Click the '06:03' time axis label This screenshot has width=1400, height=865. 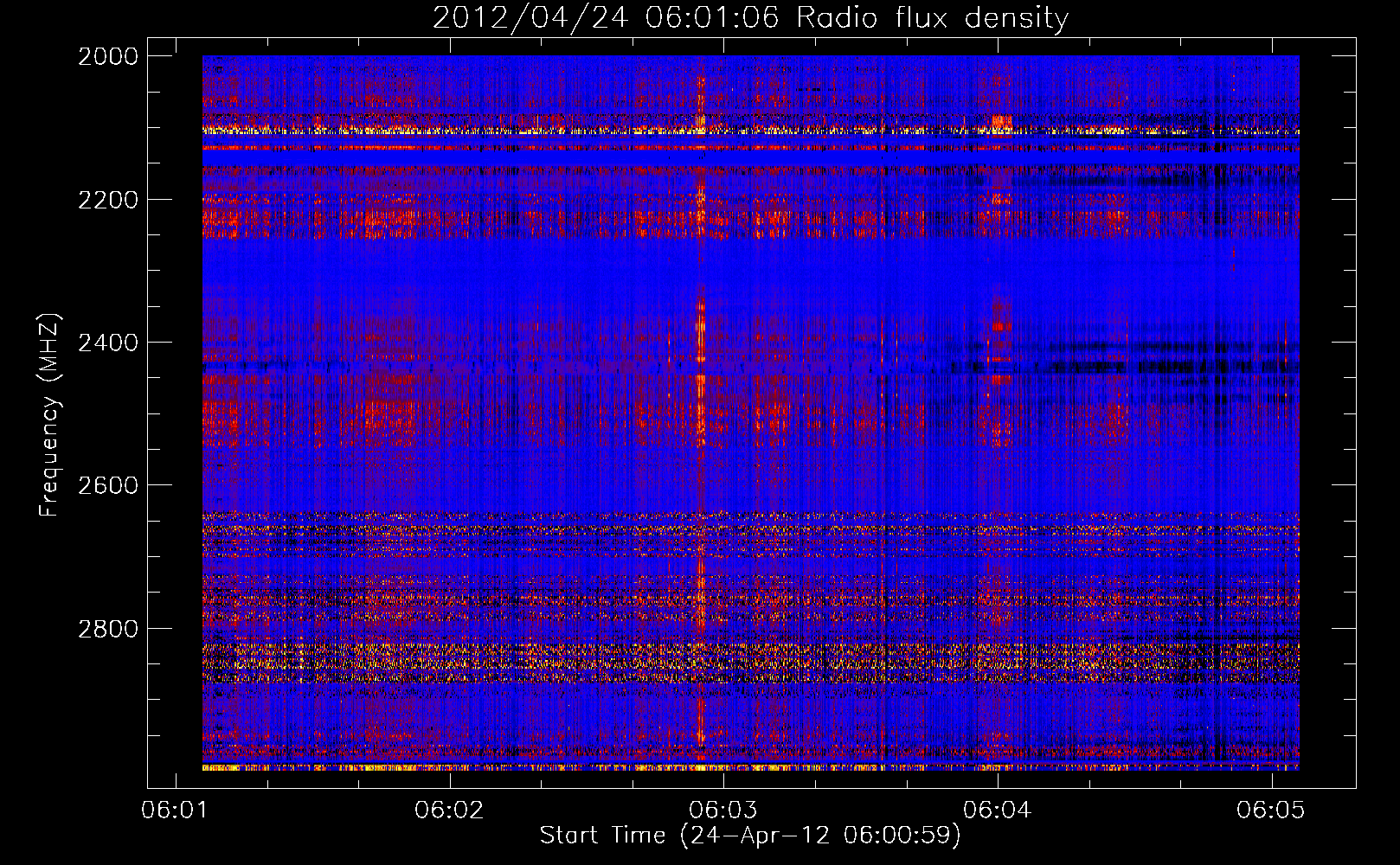(x=722, y=810)
